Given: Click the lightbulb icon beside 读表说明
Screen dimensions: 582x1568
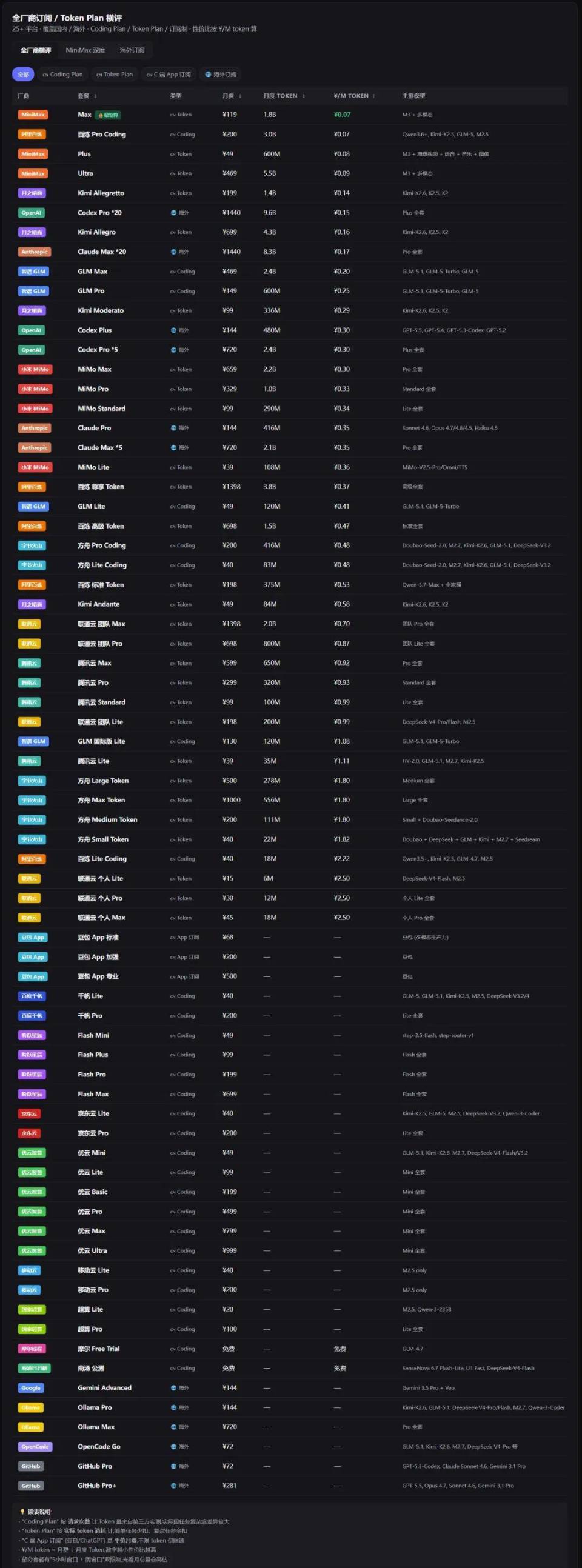Looking at the screenshot, I should [22, 1512].
